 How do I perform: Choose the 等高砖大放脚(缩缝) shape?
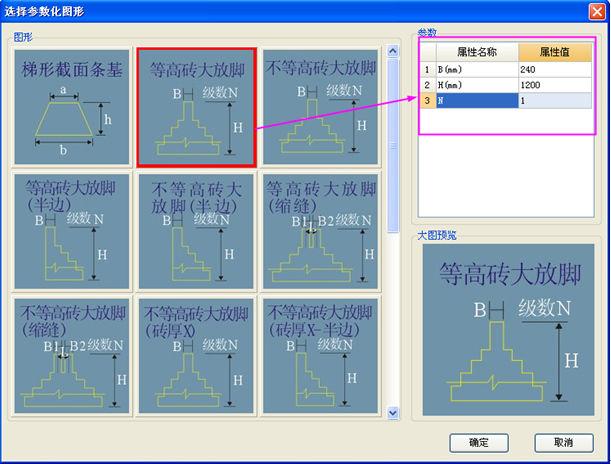point(321,231)
